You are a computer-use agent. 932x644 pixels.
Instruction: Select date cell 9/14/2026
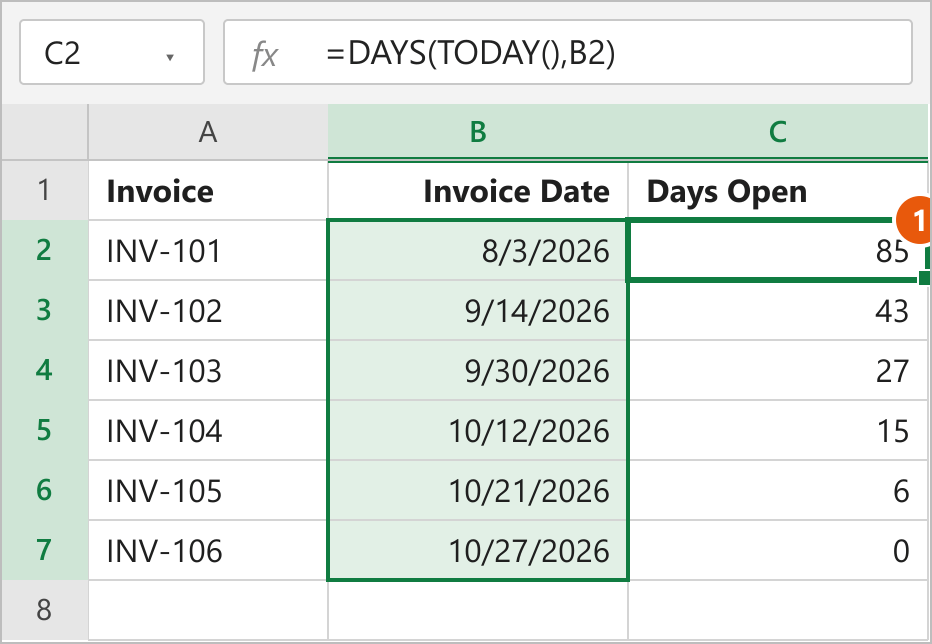point(478,310)
